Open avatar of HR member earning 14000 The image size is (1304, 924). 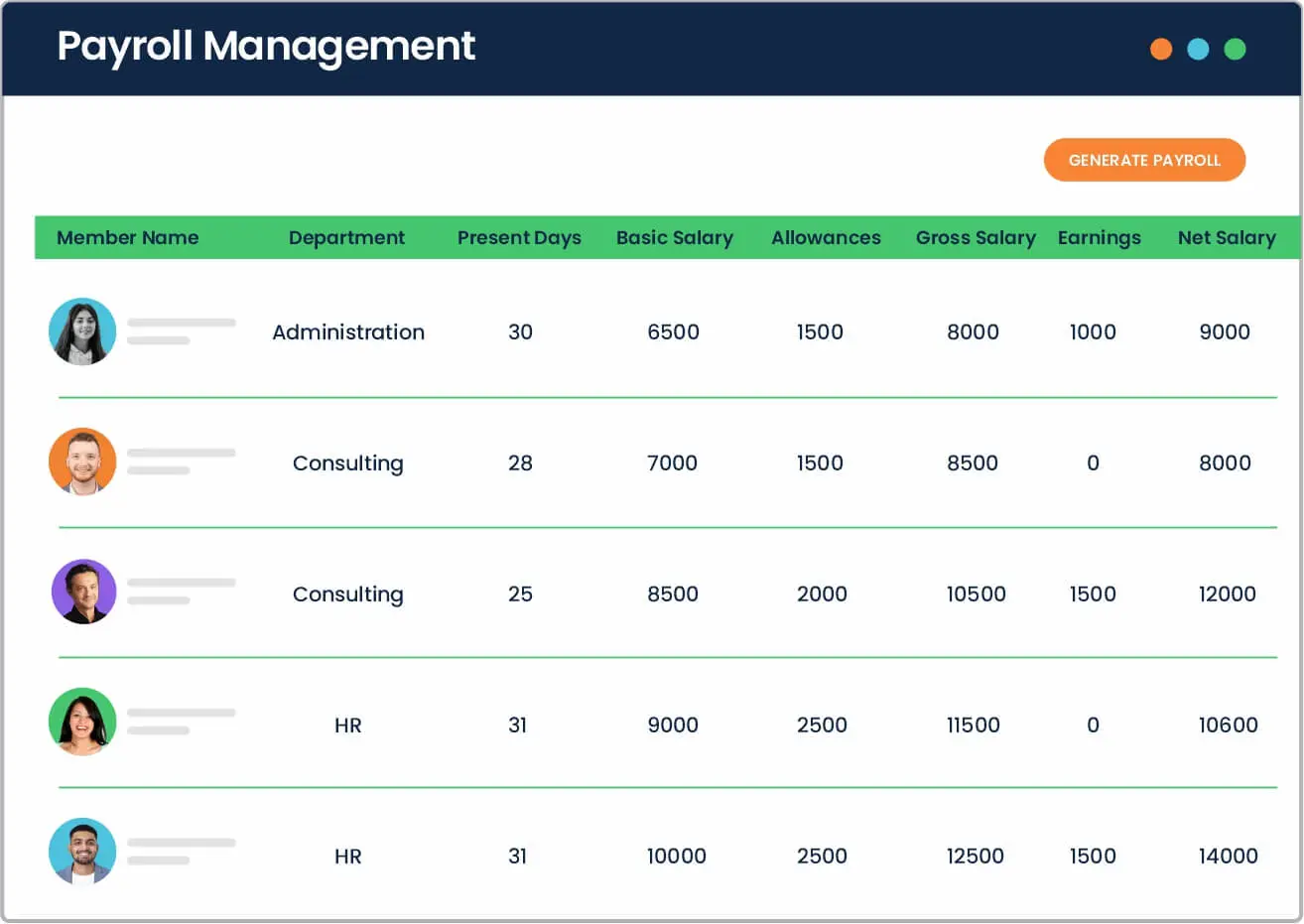coord(82,852)
